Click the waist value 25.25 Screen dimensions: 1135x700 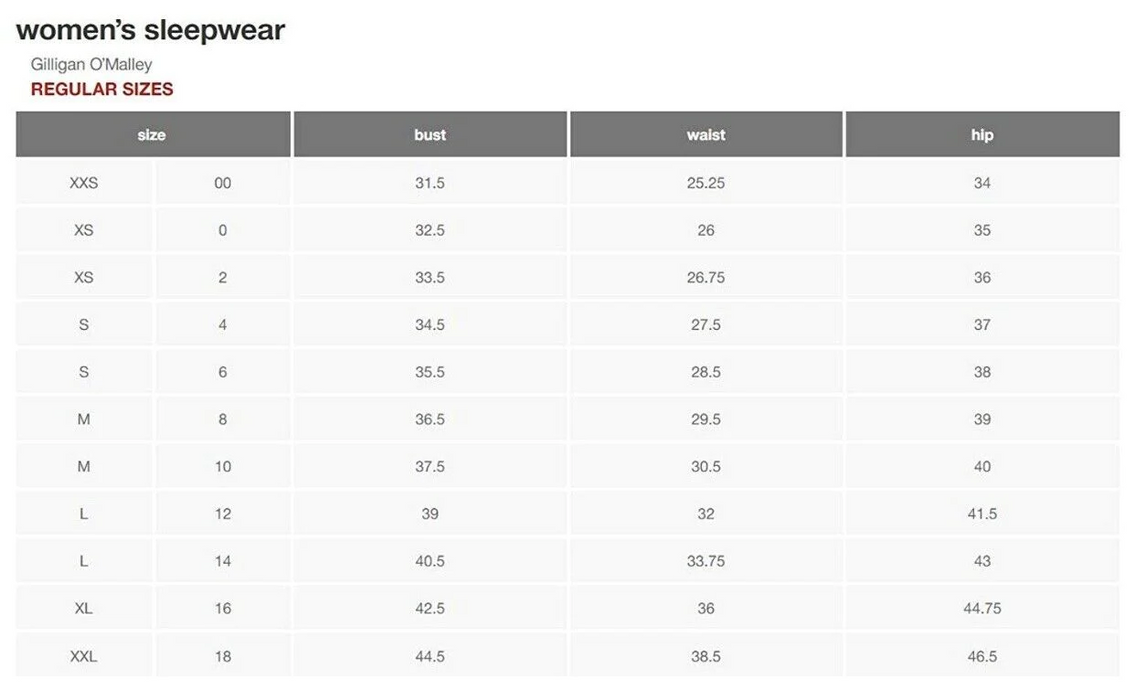click(706, 183)
